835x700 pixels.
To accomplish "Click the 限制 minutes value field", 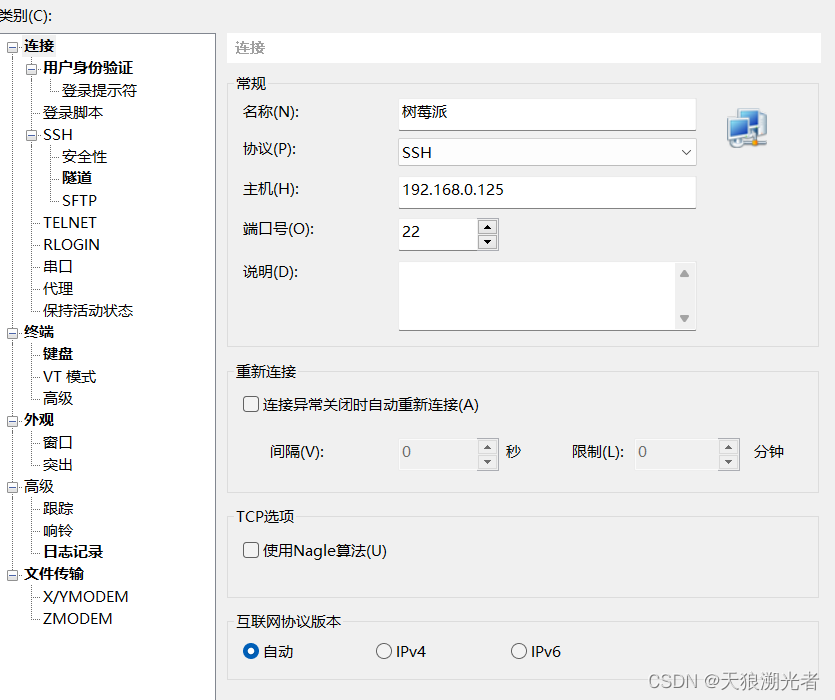I will (x=676, y=454).
